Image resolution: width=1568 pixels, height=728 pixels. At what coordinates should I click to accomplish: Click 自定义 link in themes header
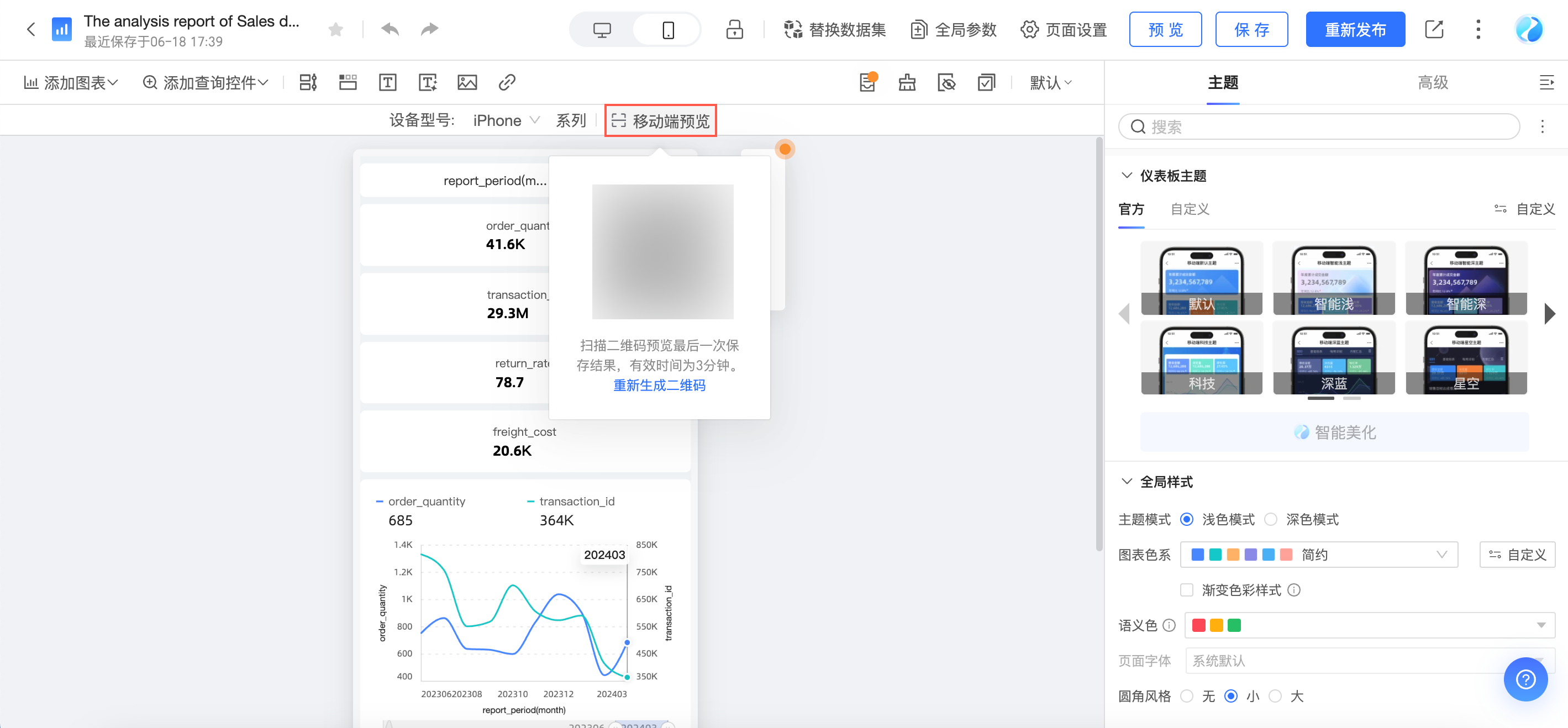tap(1524, 209)
